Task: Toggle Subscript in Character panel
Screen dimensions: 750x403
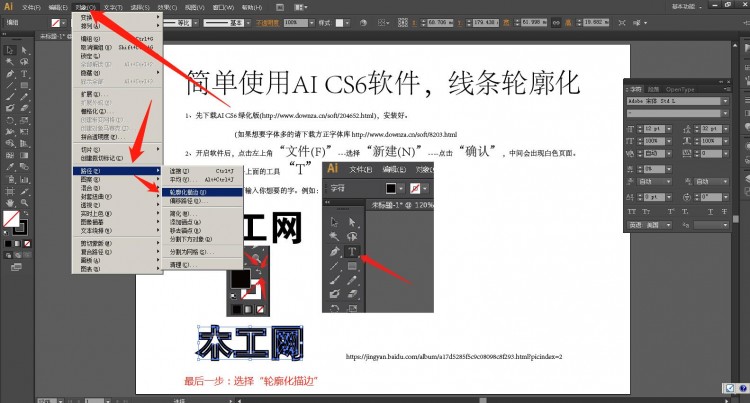Action: 685,211
